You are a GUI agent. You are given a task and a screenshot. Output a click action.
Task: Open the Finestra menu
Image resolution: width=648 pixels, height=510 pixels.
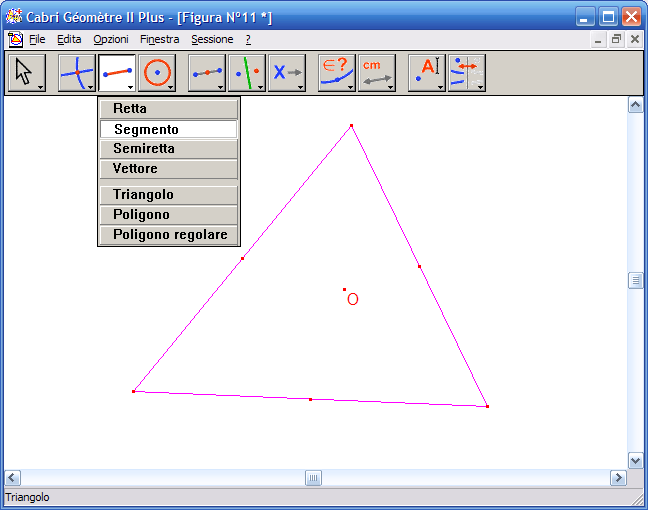click(160, 40)
